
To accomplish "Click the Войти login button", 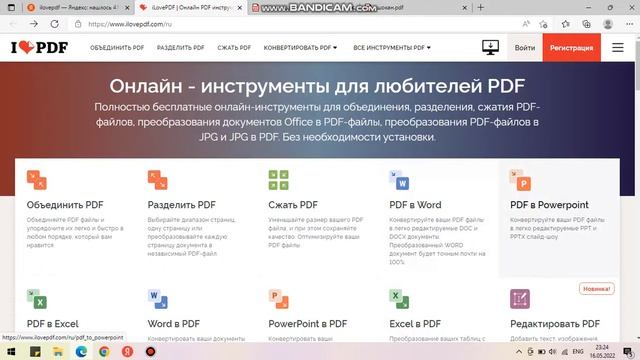I will coord(524,48).
